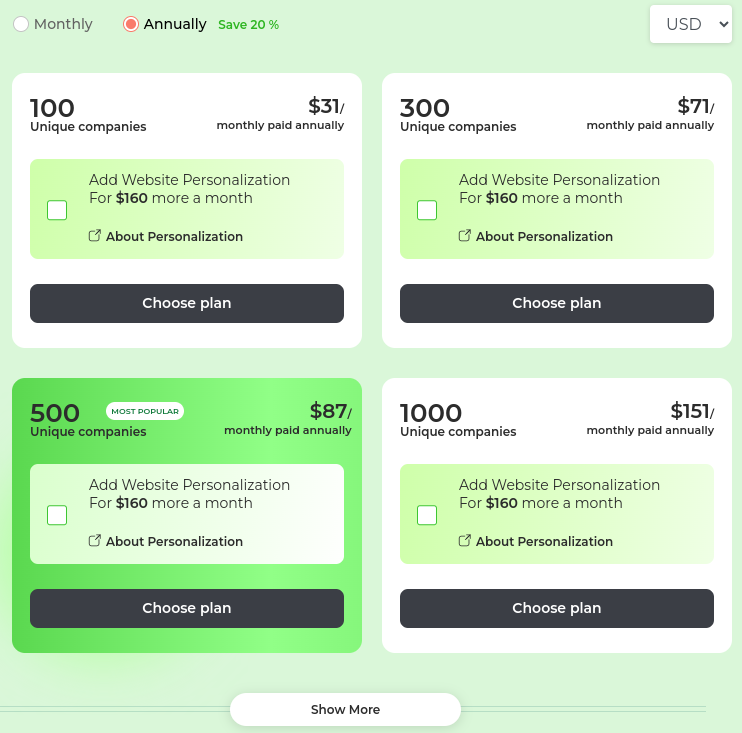Screen dimensions: 742x733
Task: Expand more plans with Show More
Action: 345,709
